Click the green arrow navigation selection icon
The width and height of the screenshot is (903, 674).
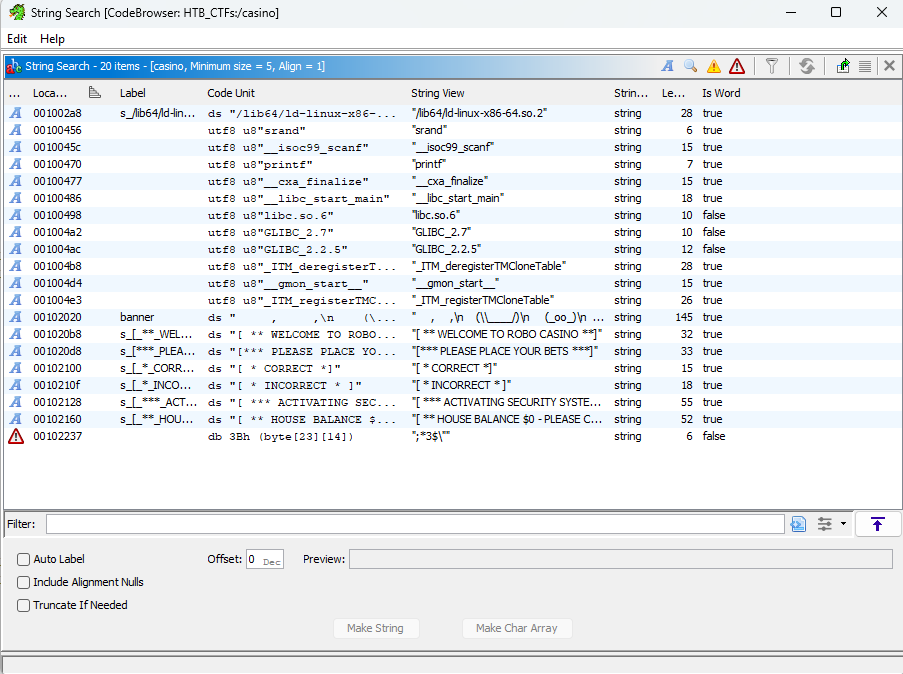[x=843, y=66]
